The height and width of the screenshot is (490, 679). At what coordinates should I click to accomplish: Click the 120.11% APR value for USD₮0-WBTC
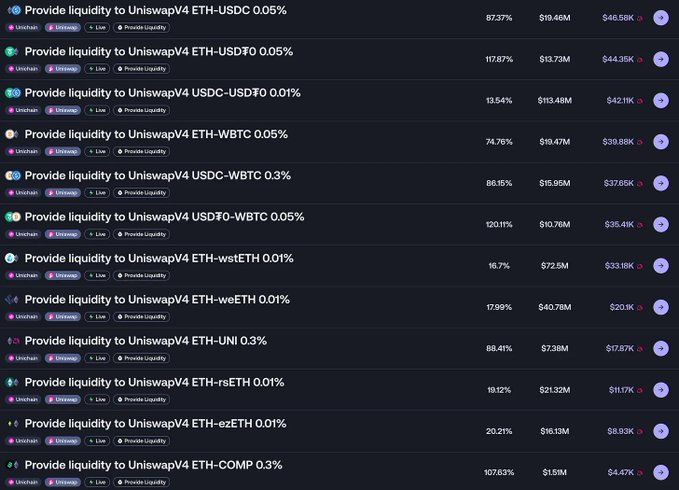[x=499, y=224]
